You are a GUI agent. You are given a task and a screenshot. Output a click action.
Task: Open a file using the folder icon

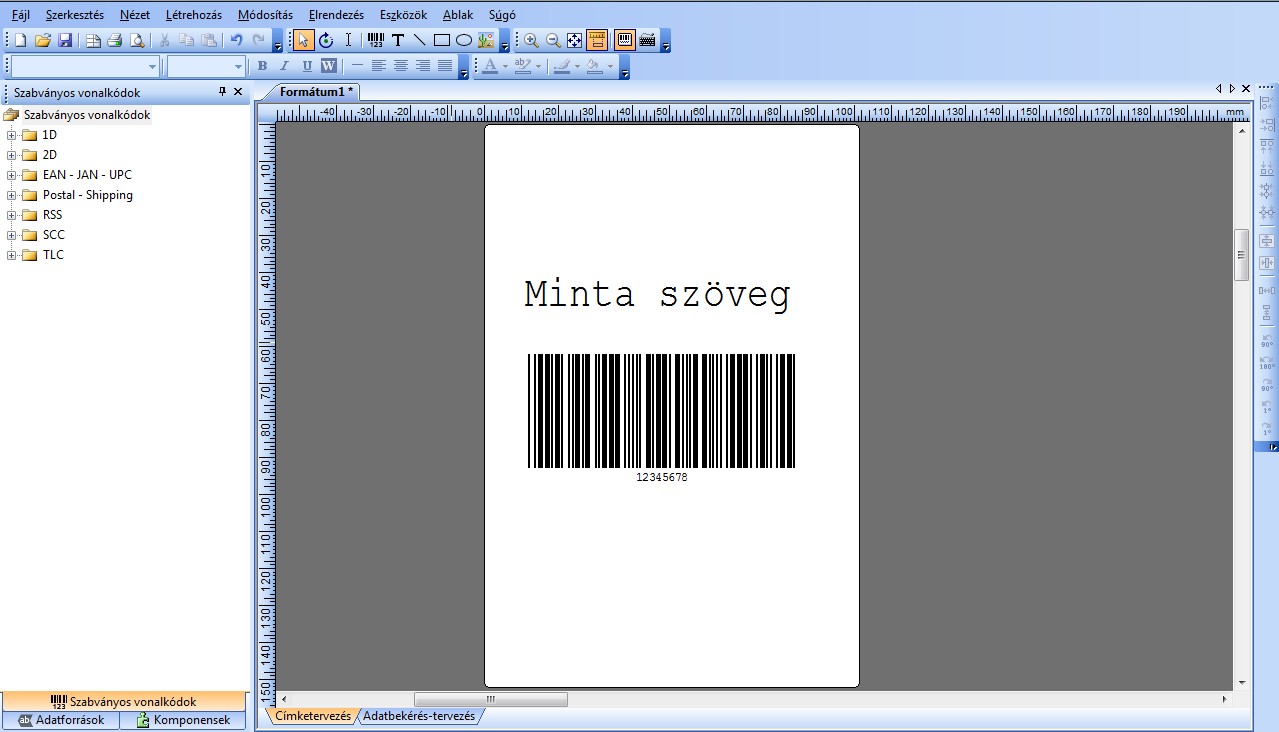point(42,41)
